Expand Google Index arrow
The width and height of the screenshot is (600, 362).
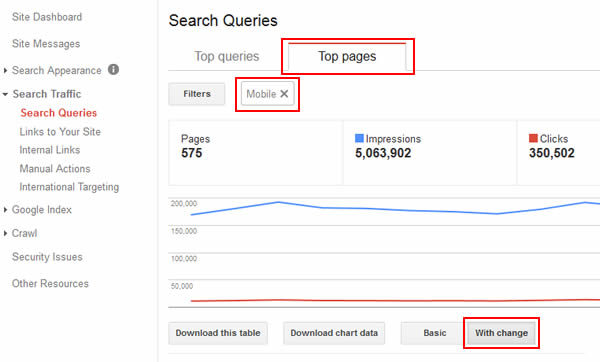(5, 210)
